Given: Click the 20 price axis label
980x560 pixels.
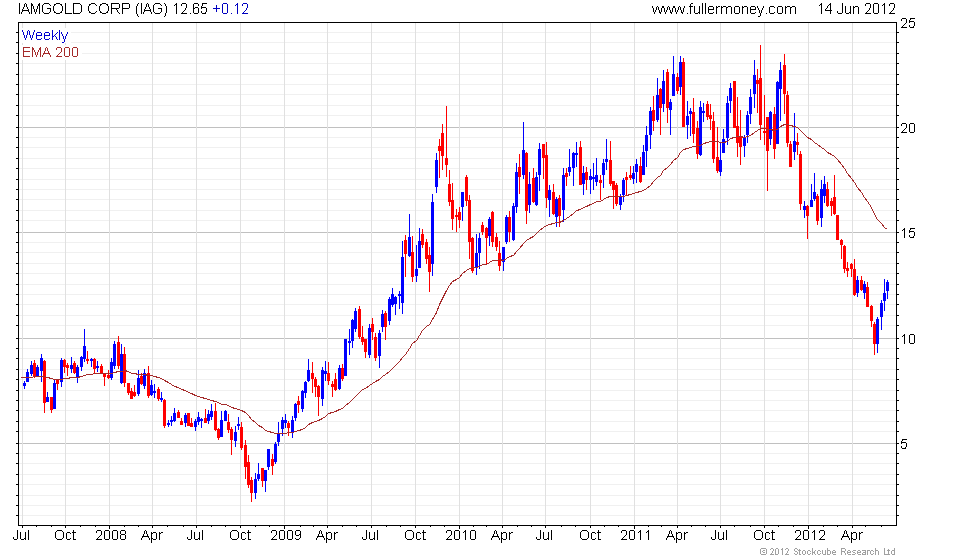Looking at the screenshot, I should point(908,128).
